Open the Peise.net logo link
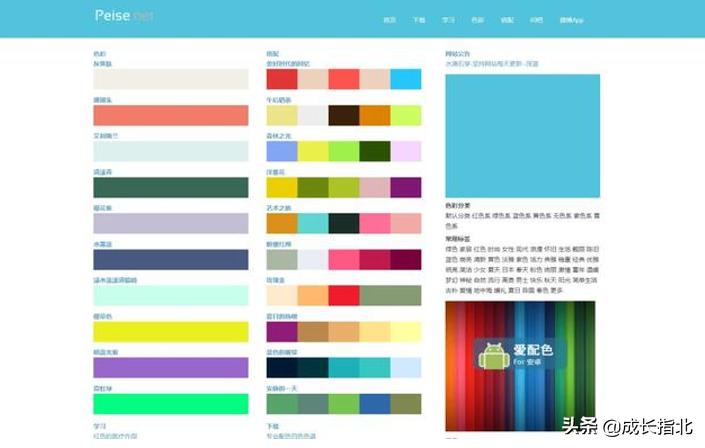Screen dimensions: 705x448 (124, 16)
